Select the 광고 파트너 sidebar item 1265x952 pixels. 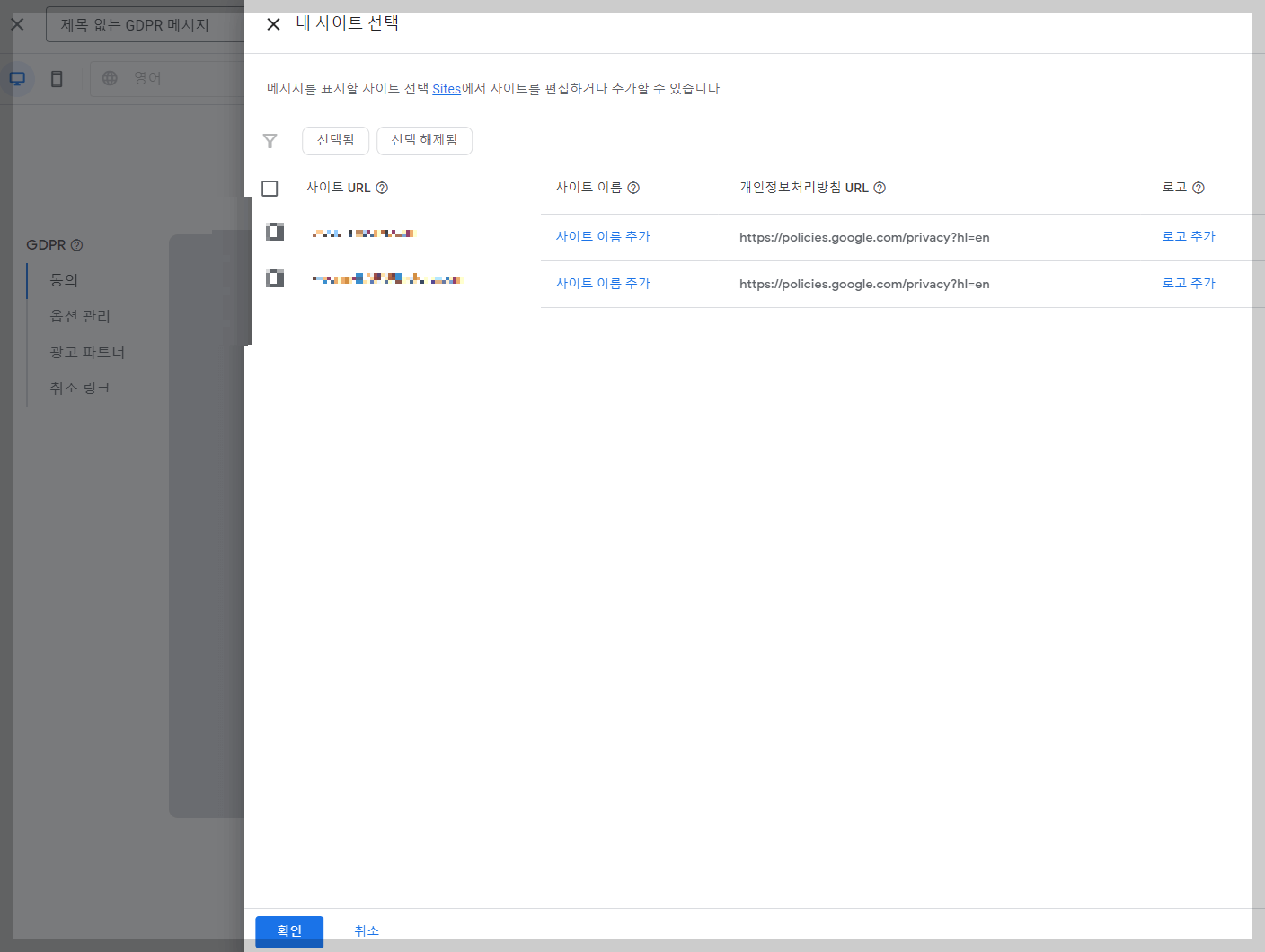point(87,352)
